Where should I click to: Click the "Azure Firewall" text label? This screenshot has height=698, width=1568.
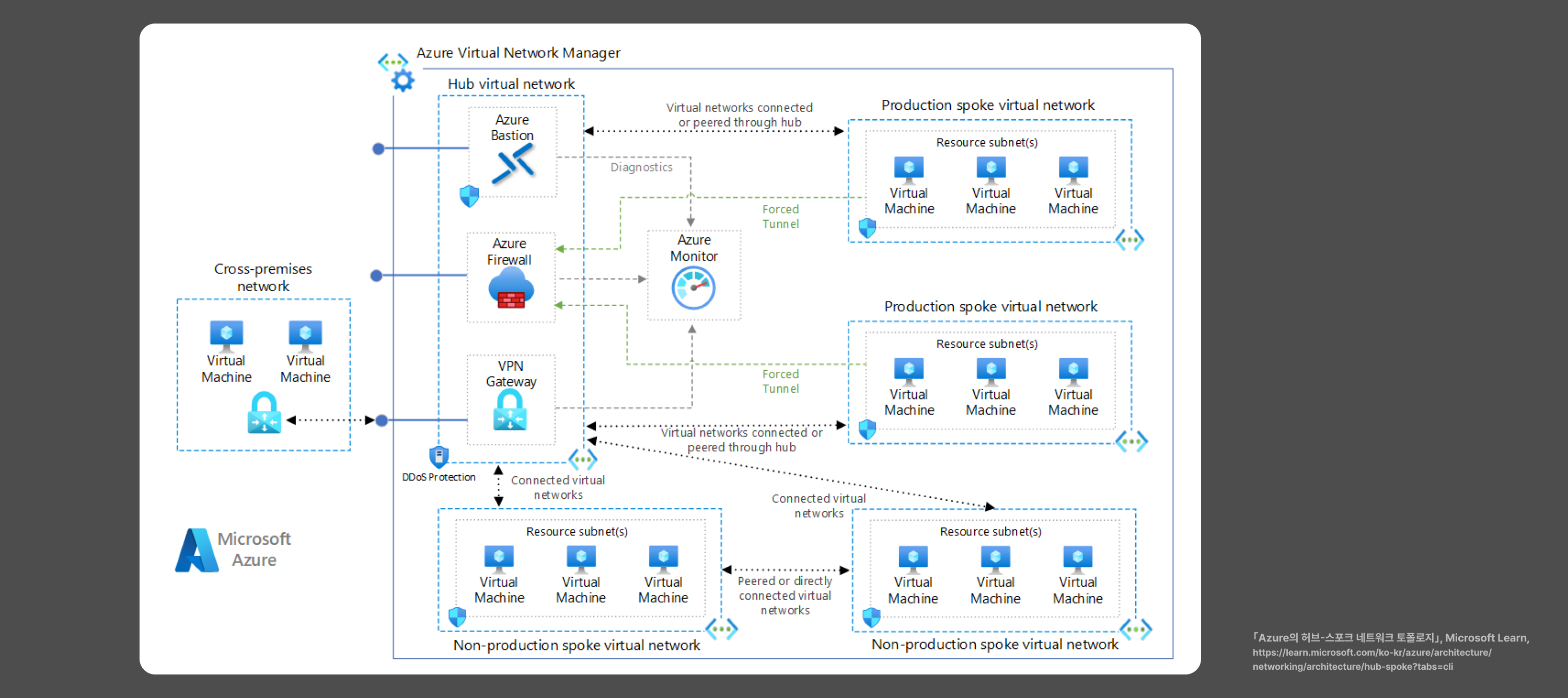tap(510, 251)
